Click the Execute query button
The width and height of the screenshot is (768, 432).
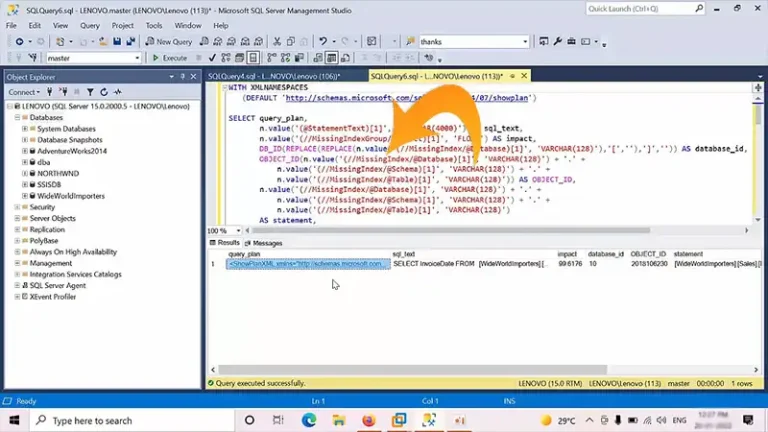(171, 58)
